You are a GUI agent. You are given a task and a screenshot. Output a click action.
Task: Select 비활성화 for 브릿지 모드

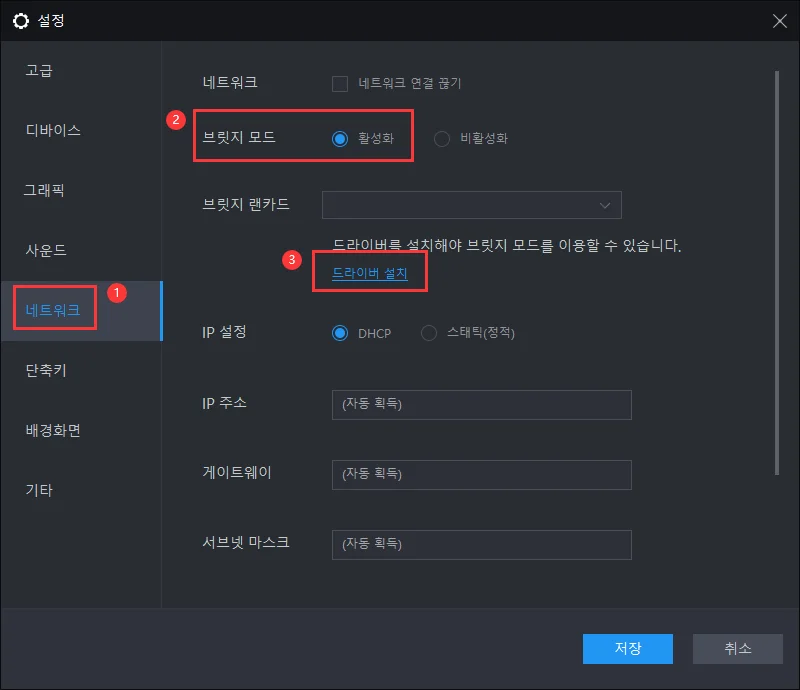tap(442, 138)
